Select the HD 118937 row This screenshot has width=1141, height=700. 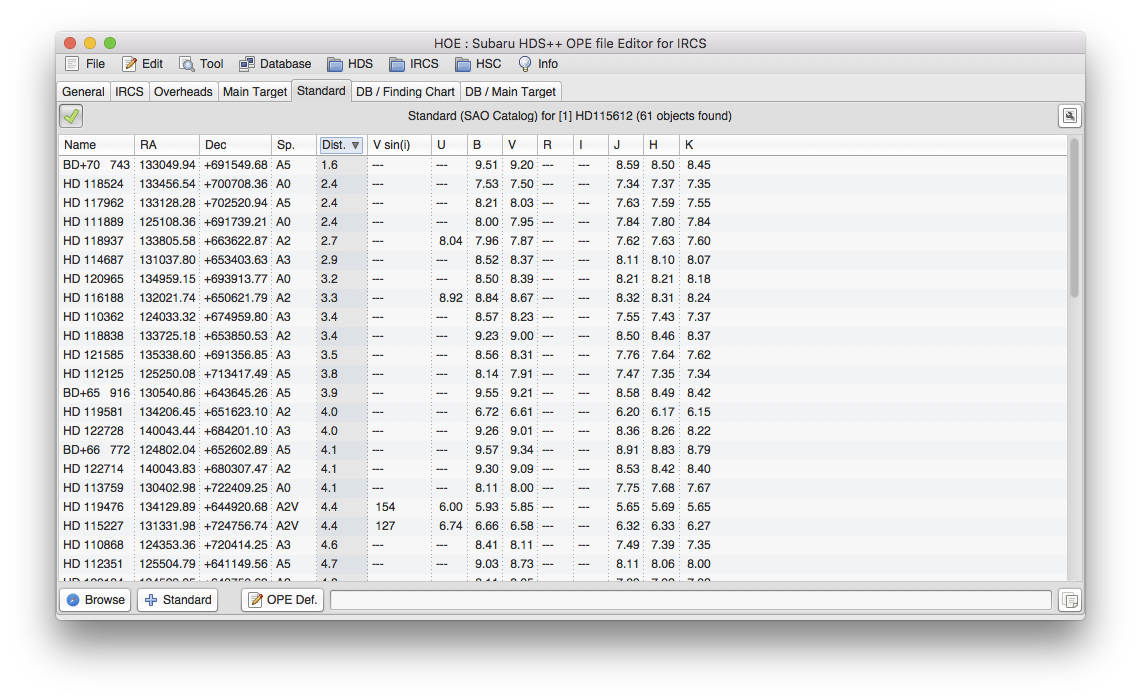coord(562,241)
